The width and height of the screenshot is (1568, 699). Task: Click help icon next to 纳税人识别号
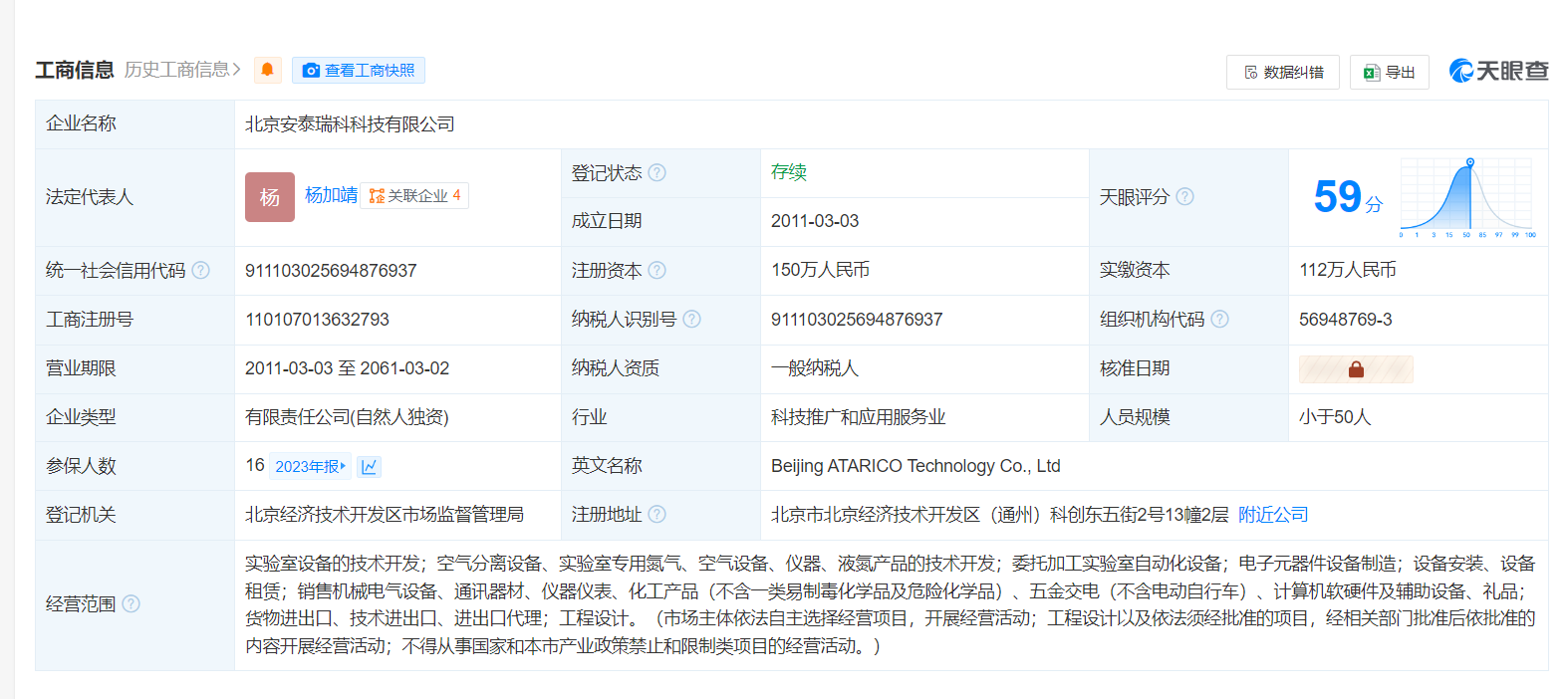point(691,319)
